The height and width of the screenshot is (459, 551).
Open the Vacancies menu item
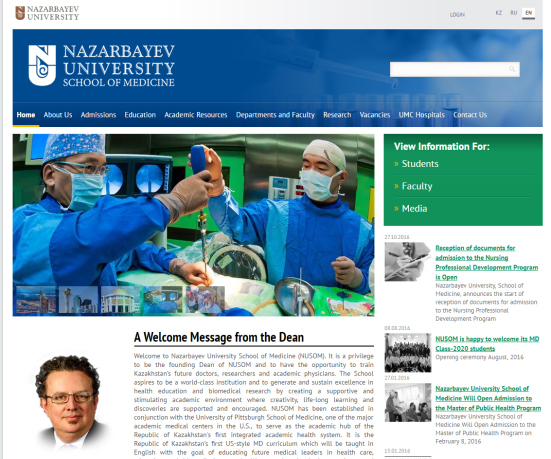tap(375, 115)
